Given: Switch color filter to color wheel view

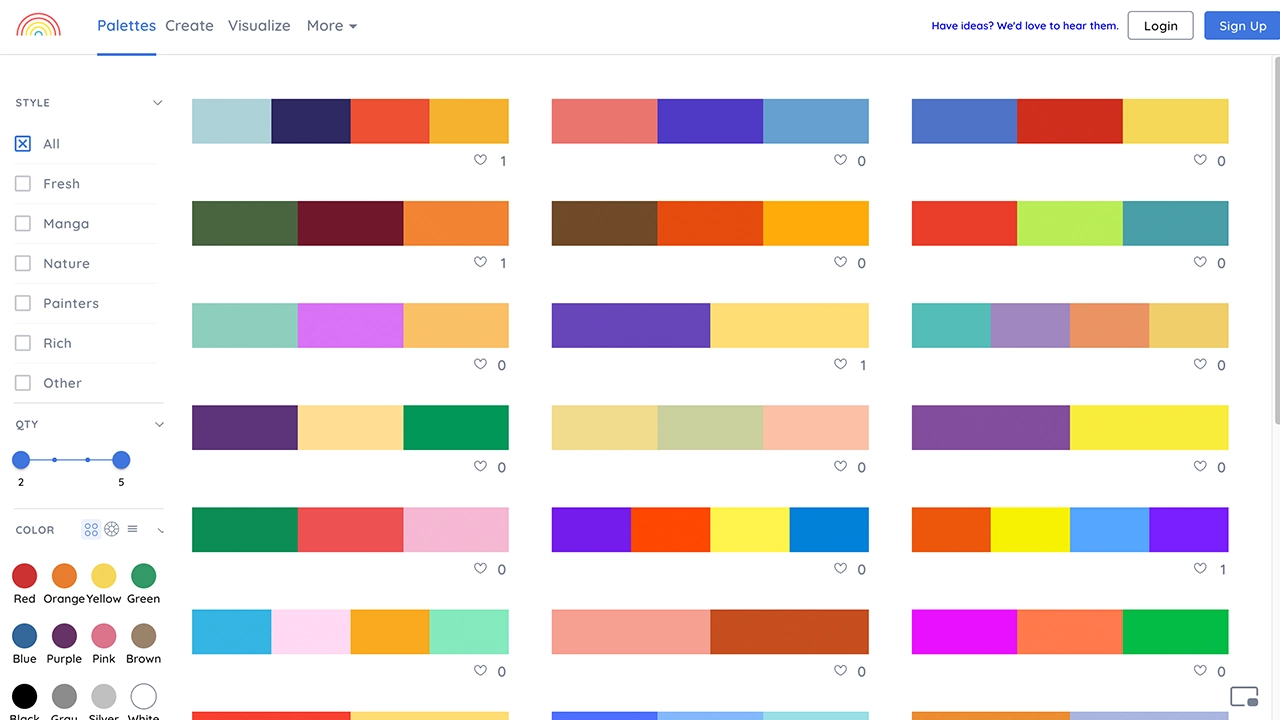Looking at the screenshot, I should (x=112, y=530).
